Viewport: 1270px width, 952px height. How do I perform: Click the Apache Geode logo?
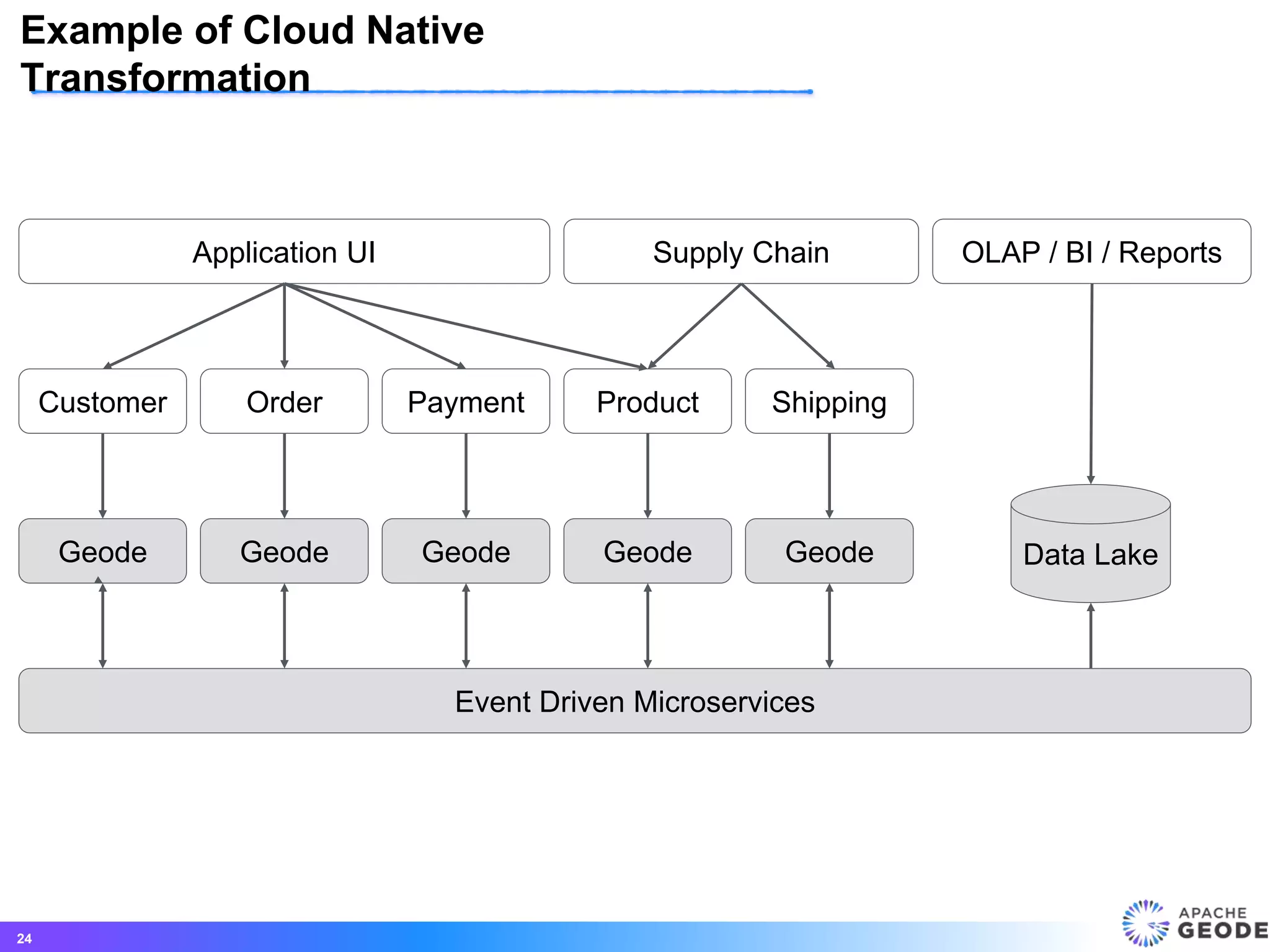[1193, 923]
